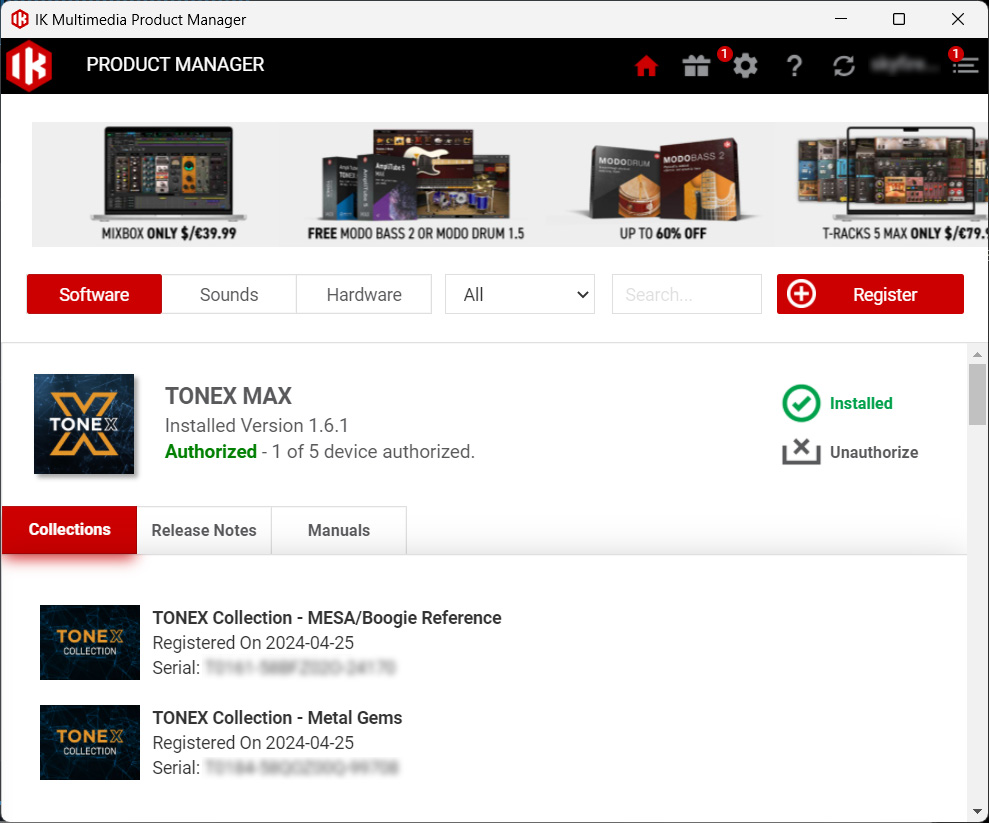
Task: Open the Manuals tab
Action: (339, 530)
